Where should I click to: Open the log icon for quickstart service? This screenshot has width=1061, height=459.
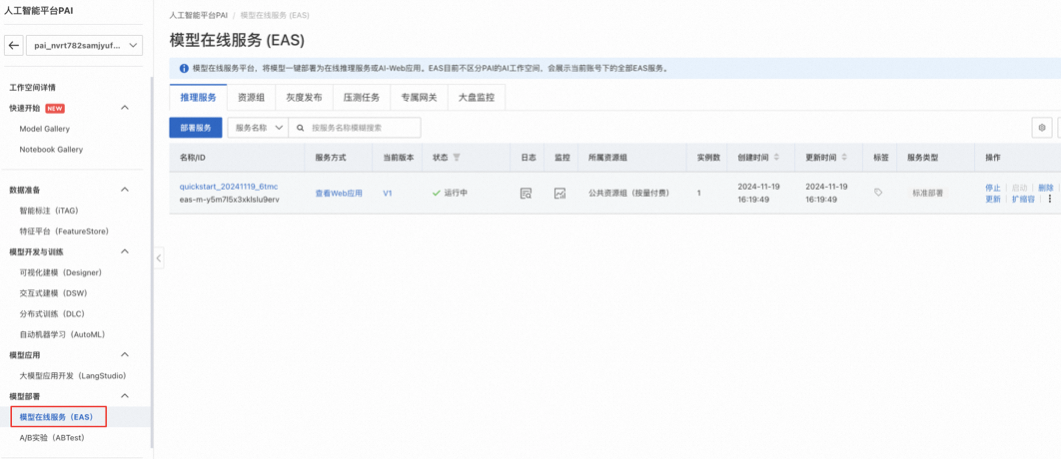tap(526, 193)
